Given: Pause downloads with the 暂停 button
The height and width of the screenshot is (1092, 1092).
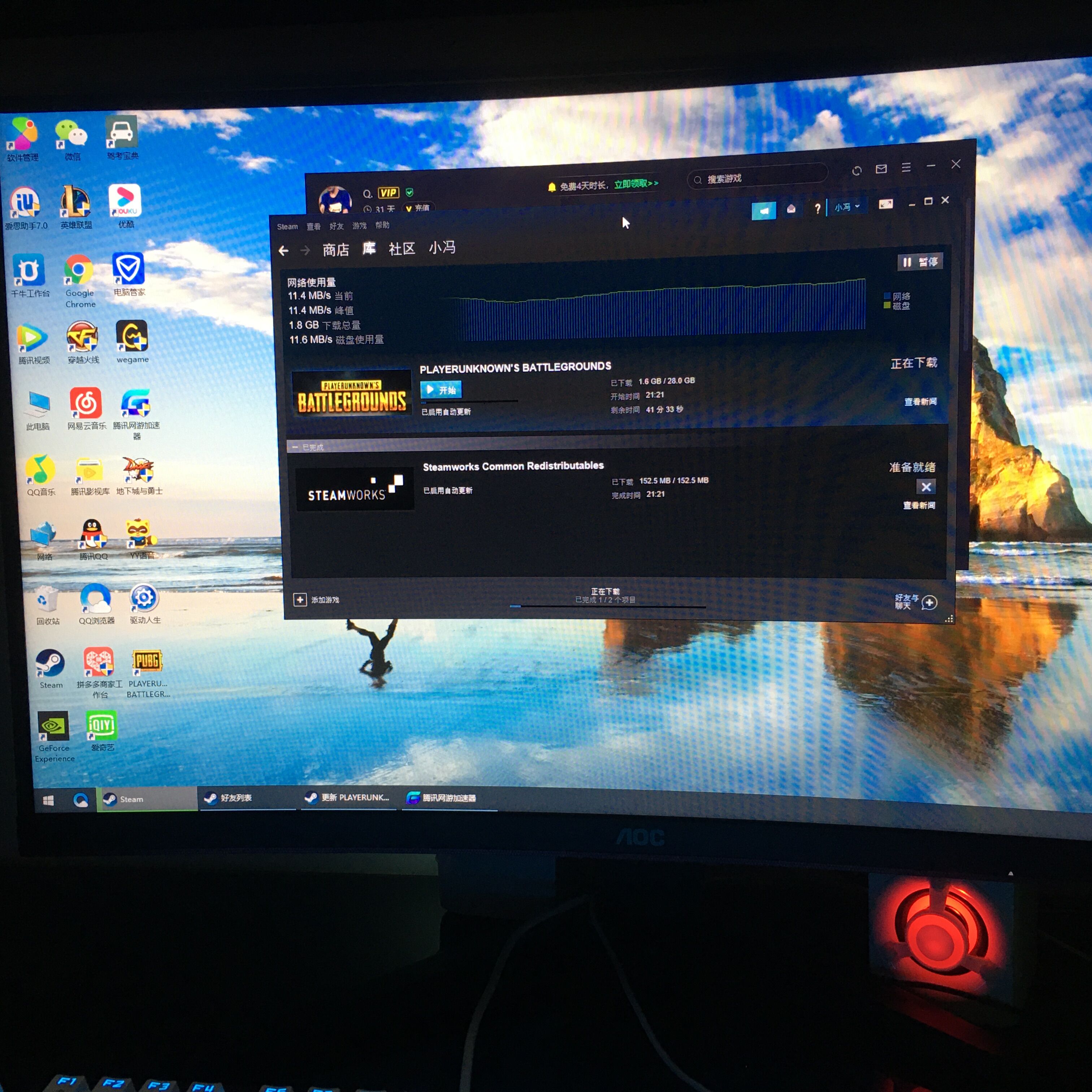Looking at the screenshot, I should (x=920, y=262).
